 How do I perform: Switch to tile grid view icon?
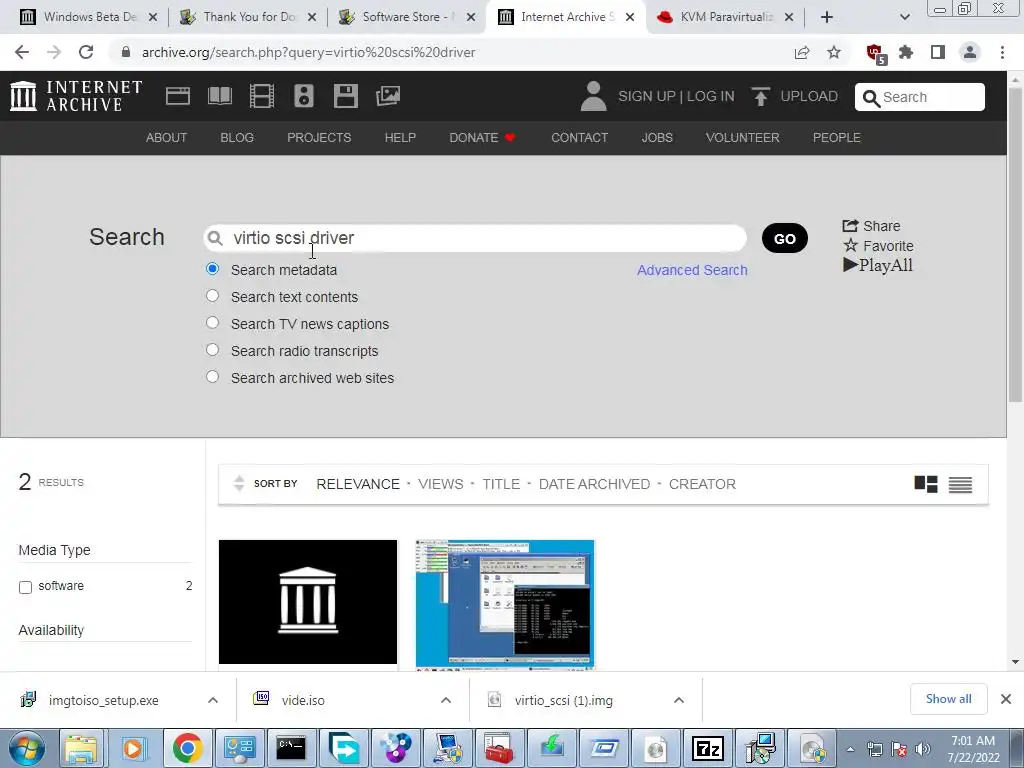pos(925,484)
